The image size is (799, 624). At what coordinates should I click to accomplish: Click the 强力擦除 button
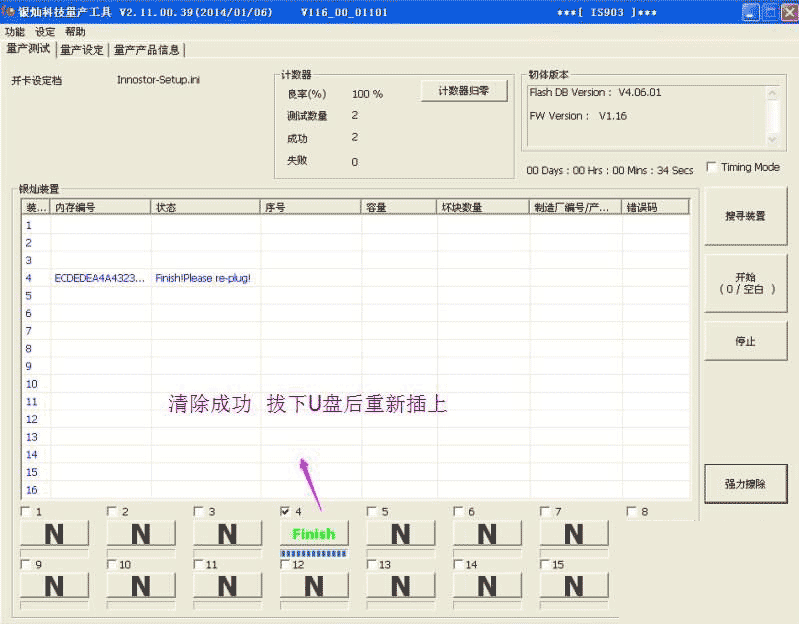point(745,484)
